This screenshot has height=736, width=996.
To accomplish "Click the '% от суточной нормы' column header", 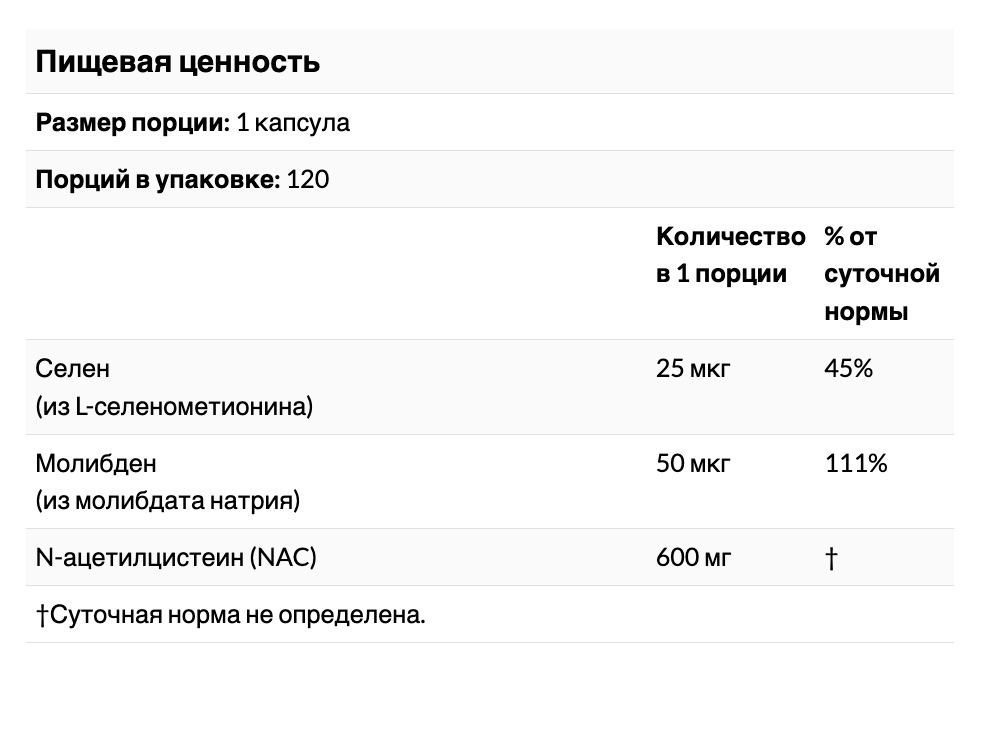I will (x=882, y=274).
